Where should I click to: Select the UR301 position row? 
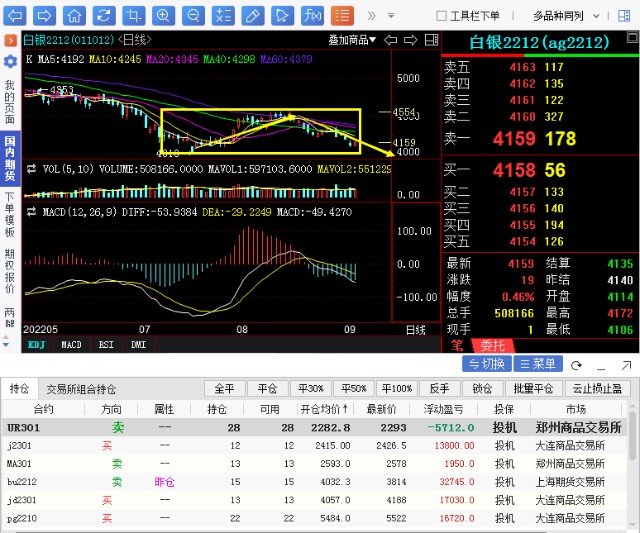click(x=314, y=427)
